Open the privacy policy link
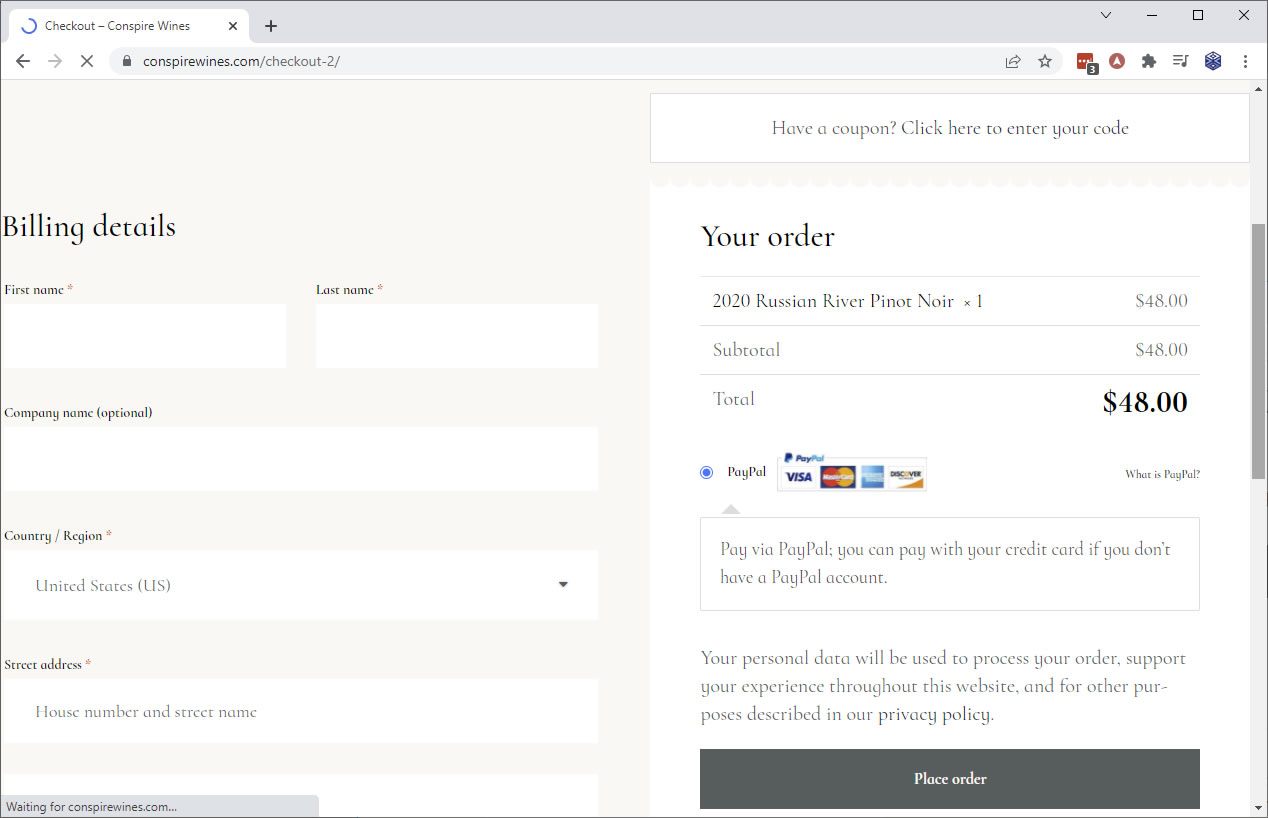The image size is (1268, 818). click(934, 714)
